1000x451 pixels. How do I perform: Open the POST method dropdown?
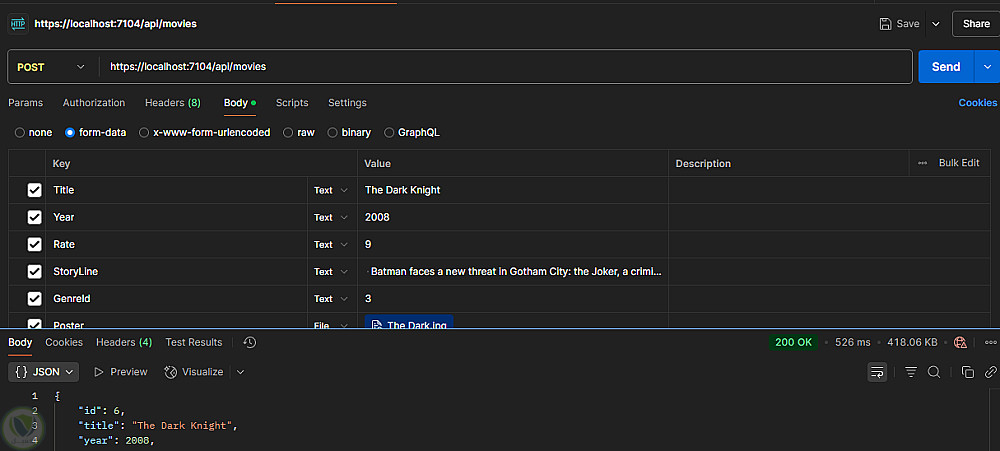click(52, 67)
